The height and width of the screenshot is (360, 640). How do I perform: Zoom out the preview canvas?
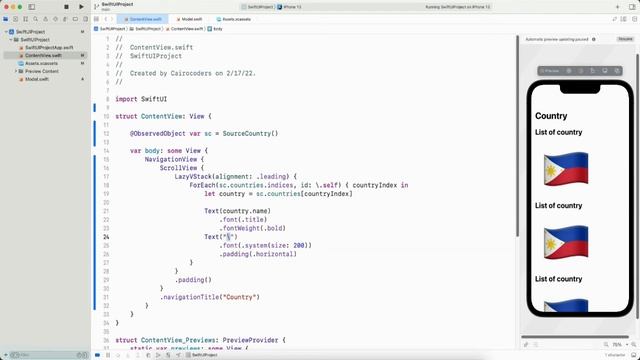click(x=606, y=345)
